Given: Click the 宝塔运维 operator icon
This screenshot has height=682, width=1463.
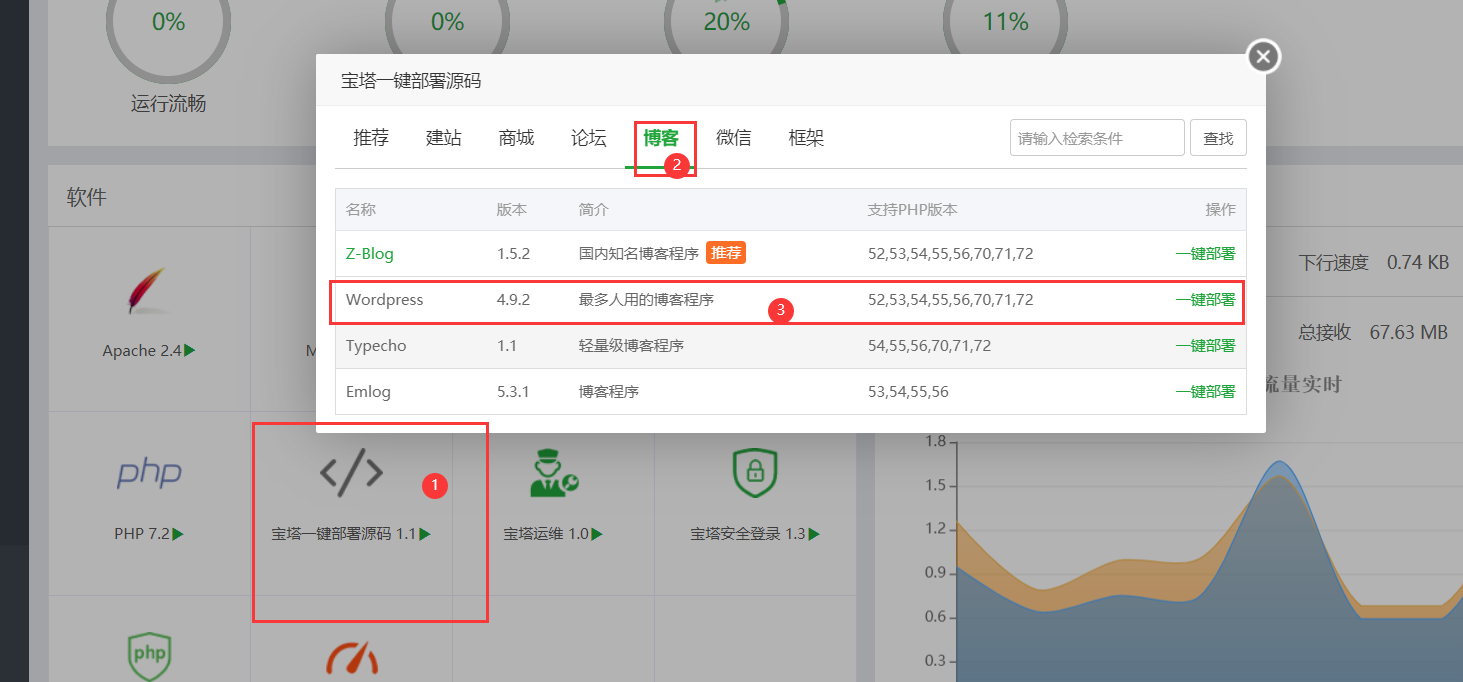Looking at the screenshot, I should pos(553,473).
